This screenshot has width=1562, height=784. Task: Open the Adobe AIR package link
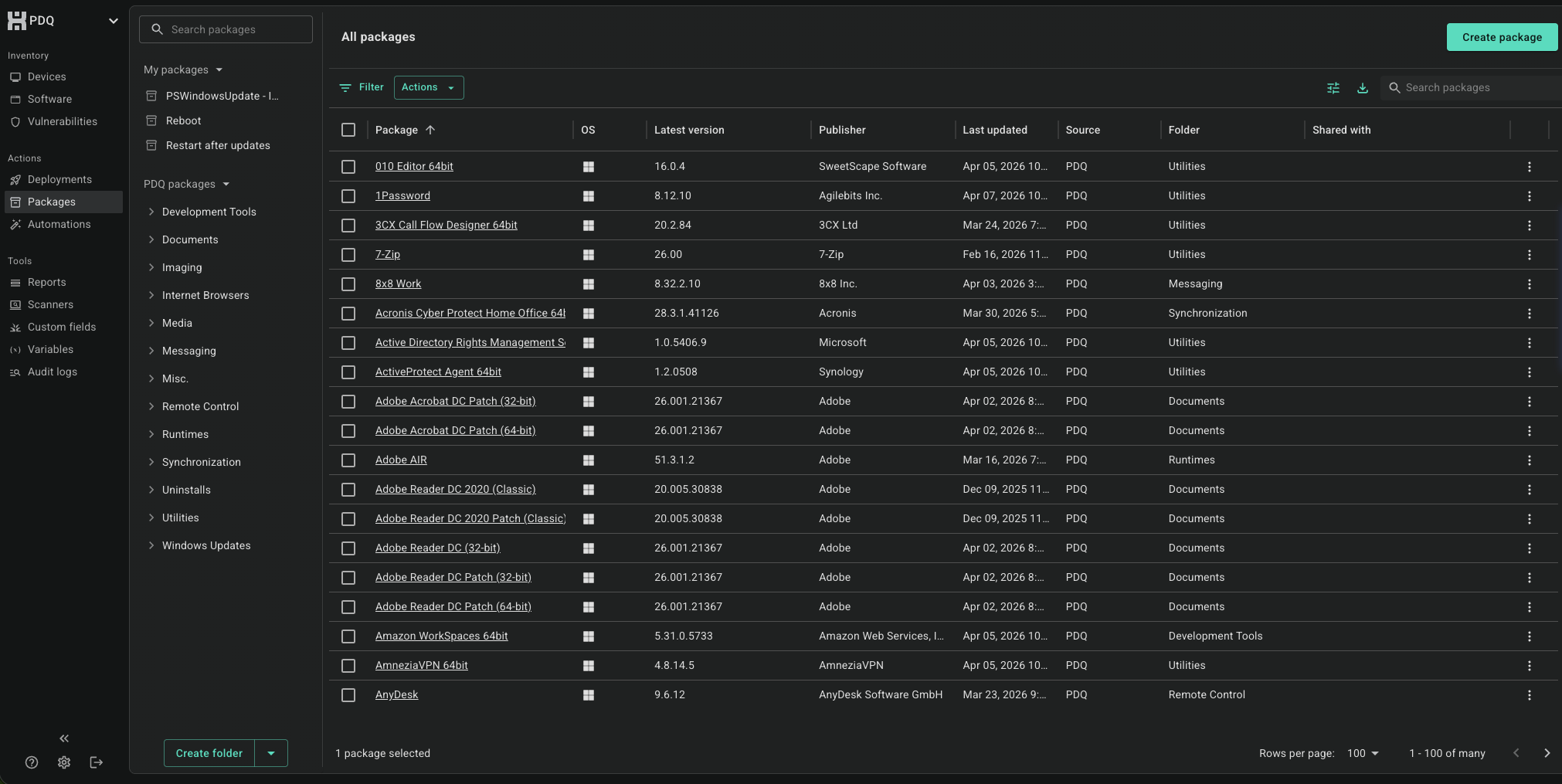[x=401, y=460]
